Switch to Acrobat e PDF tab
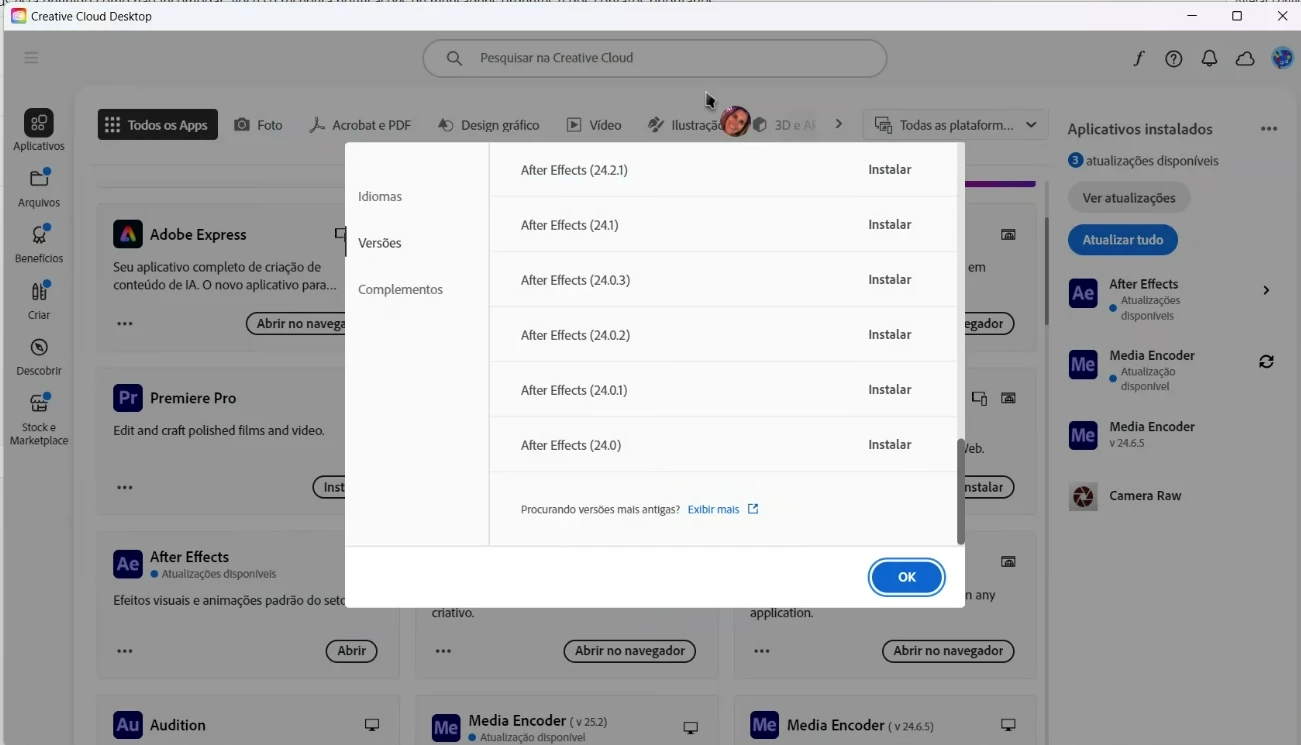Viewport: 1301px width, 745px height. [x=360, y=125]
